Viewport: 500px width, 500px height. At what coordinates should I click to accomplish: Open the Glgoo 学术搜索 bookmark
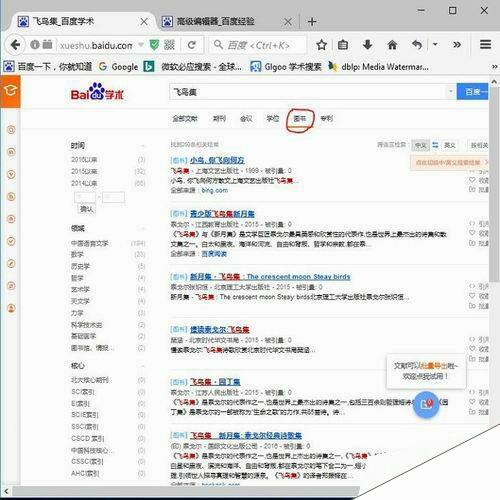pos(286,67)
